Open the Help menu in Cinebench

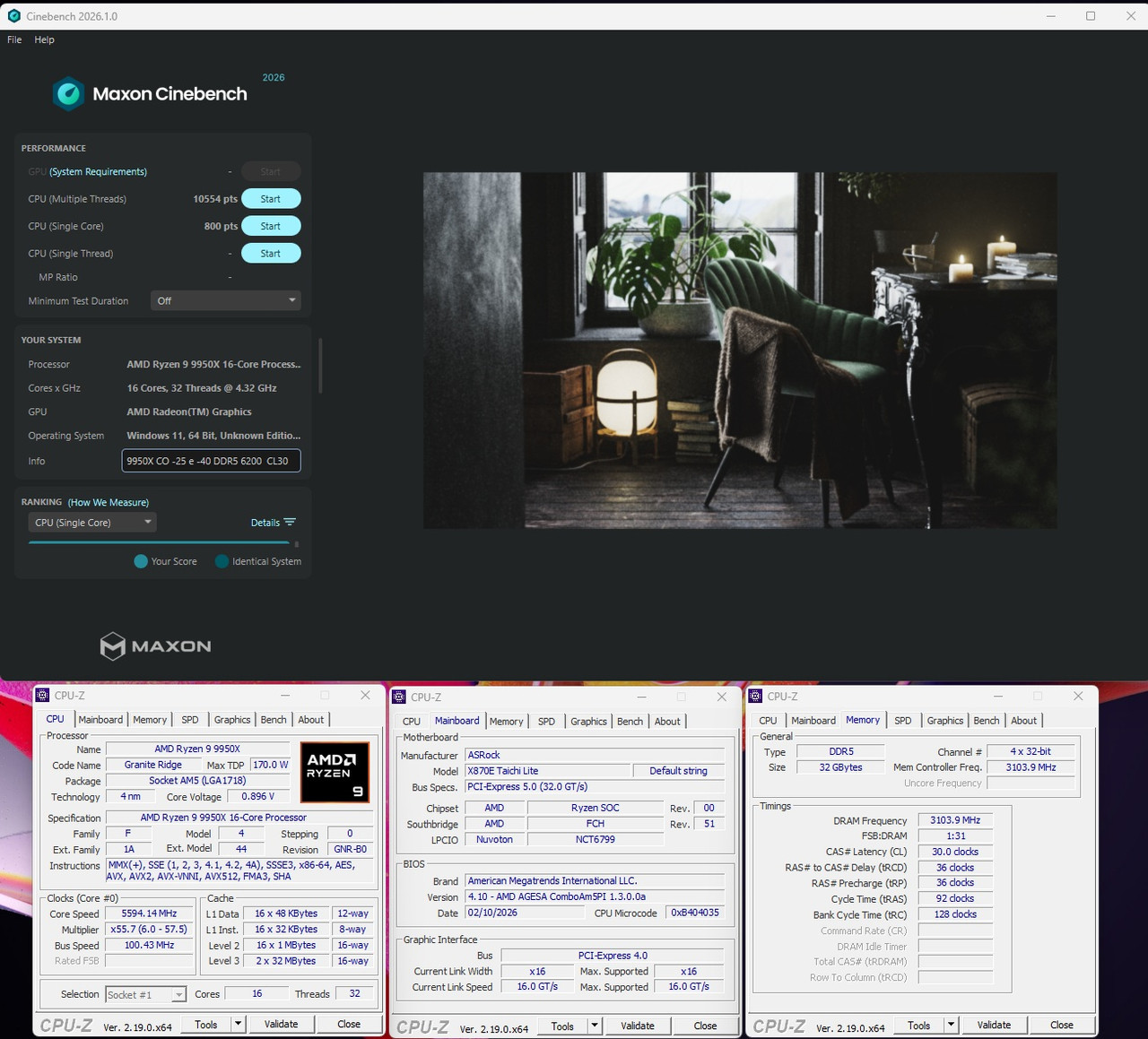pos(45,39)
